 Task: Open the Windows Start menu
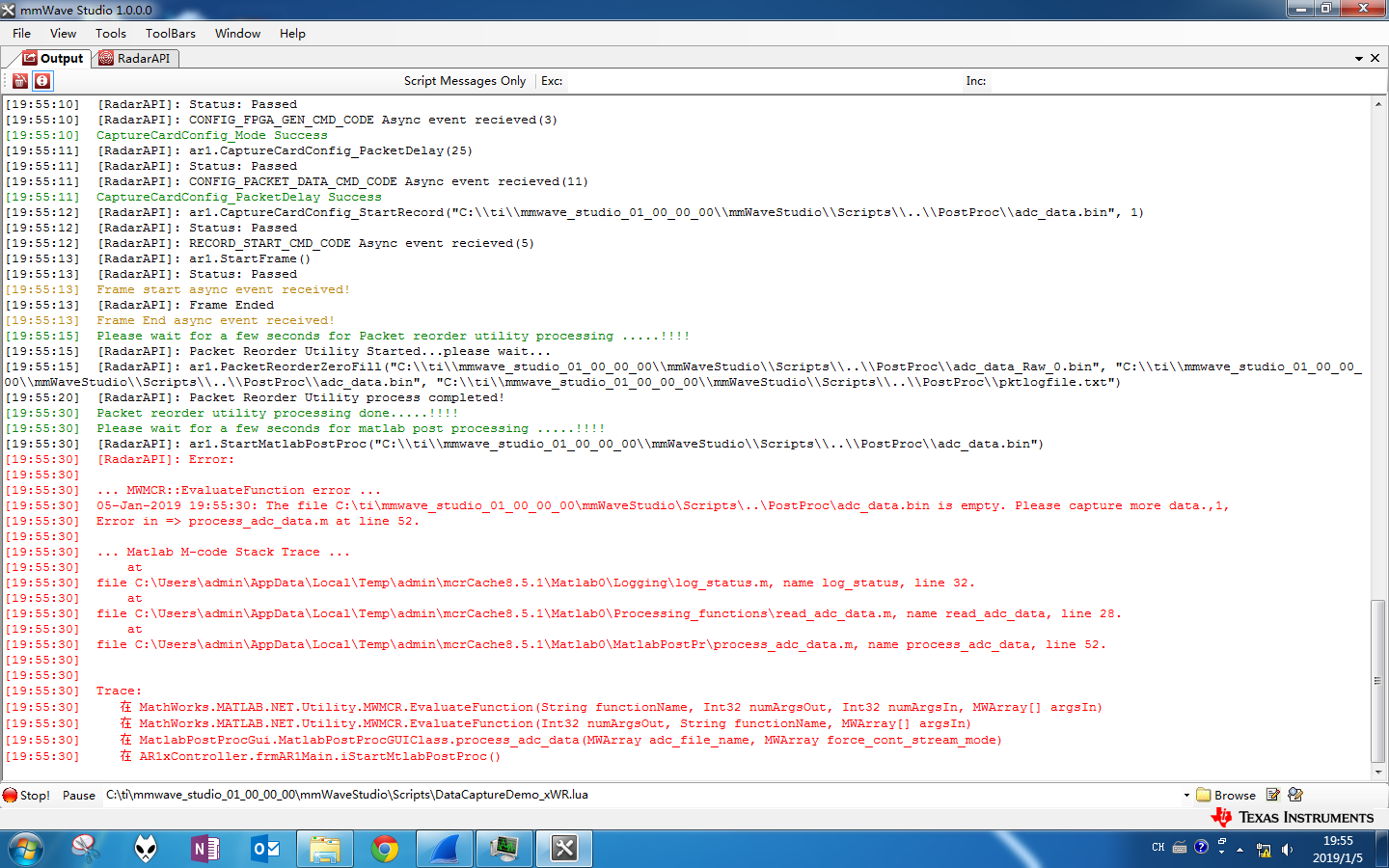tap(26, 849)
